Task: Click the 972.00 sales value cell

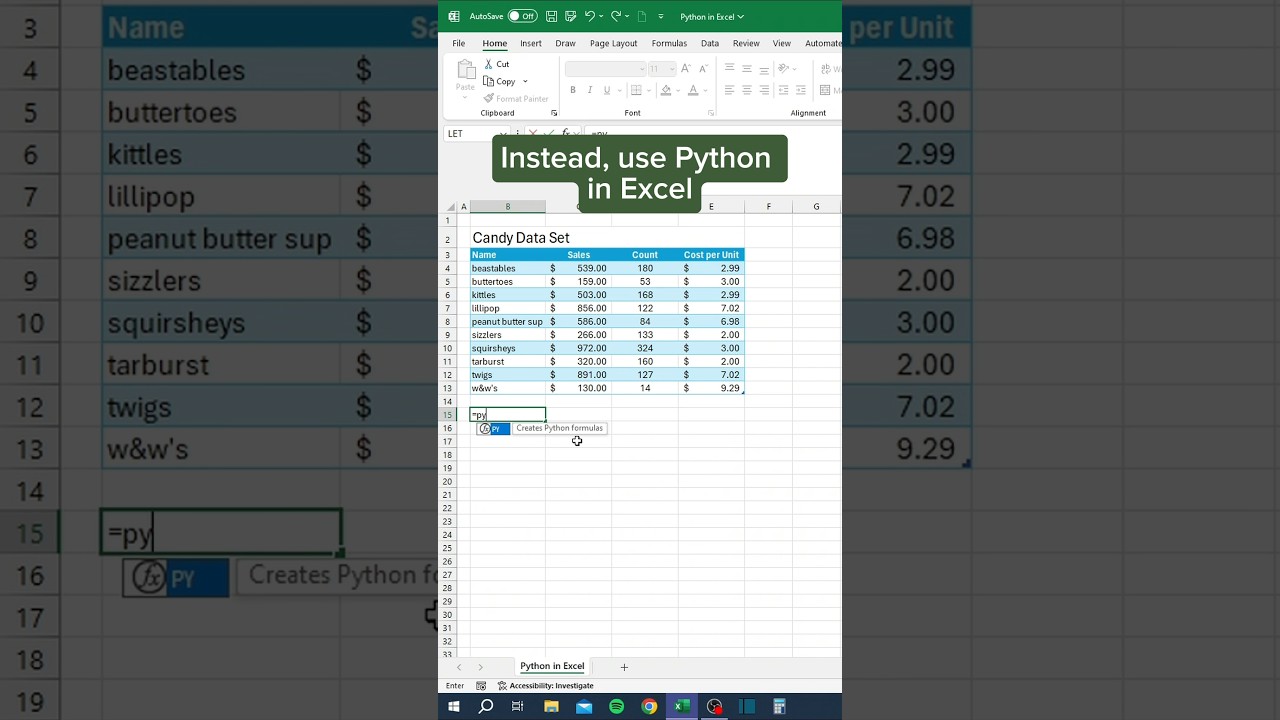Action: click(578, 348)
